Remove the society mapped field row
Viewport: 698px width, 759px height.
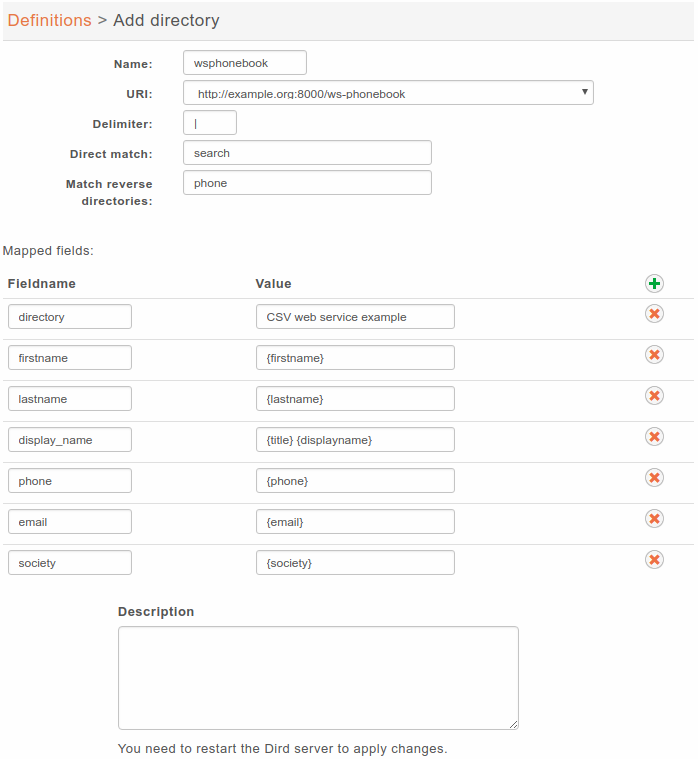654,560
